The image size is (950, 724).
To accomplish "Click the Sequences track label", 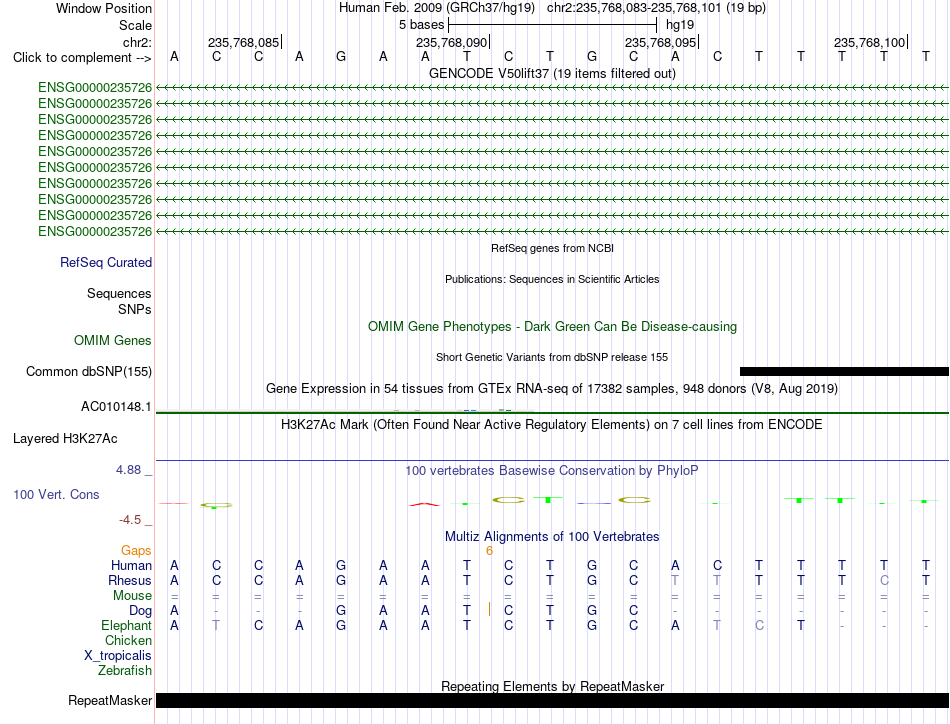I will point(119,293).
